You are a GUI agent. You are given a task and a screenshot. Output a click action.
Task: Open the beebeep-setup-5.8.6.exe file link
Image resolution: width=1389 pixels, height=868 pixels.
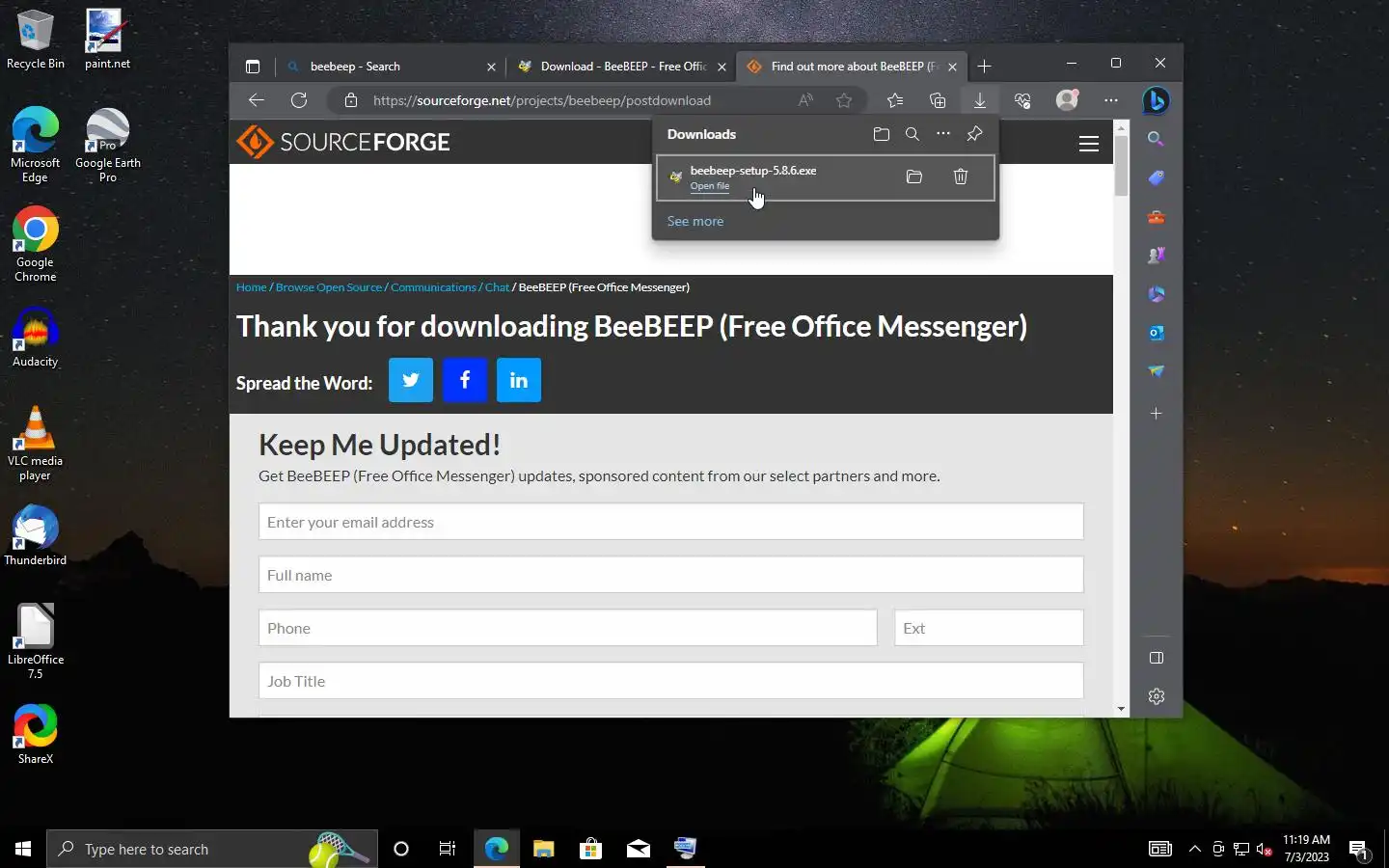[x=710, y=186]
